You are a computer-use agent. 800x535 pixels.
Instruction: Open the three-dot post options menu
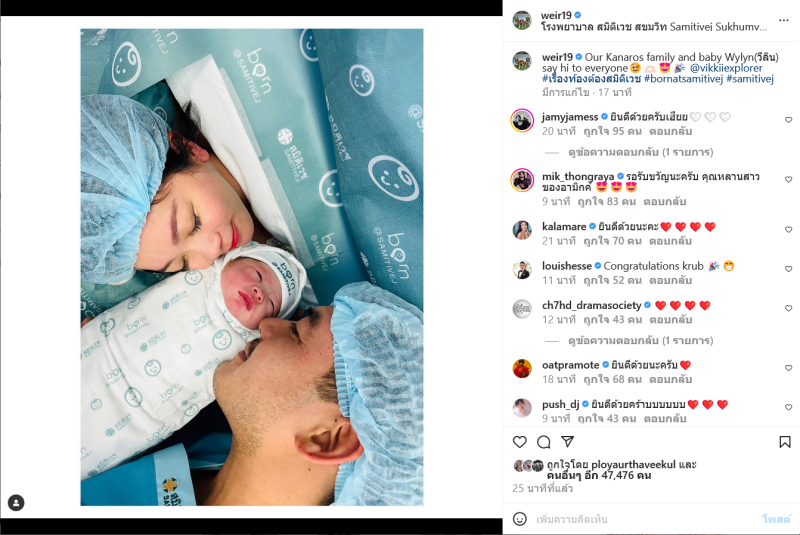tap(784, 20)
